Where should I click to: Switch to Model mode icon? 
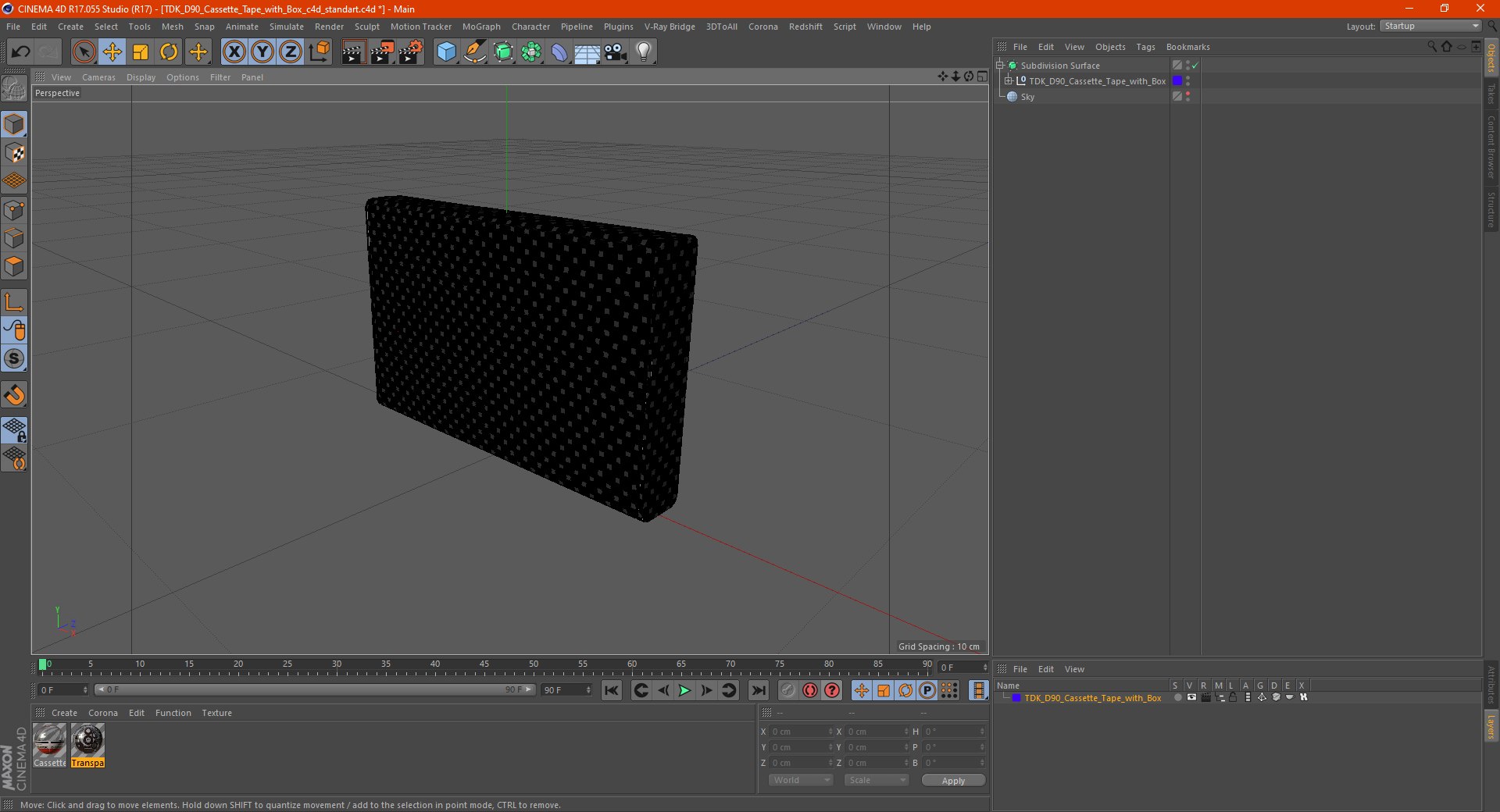(14, 124)
